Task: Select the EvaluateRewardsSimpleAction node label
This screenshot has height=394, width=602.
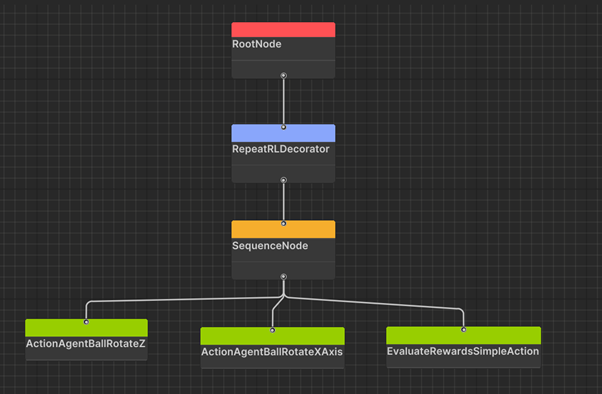Action: click(x=463, y=351)
